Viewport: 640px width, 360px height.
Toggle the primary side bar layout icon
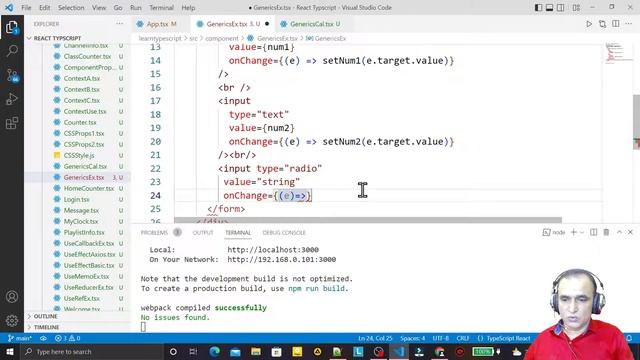coord(538,7)
